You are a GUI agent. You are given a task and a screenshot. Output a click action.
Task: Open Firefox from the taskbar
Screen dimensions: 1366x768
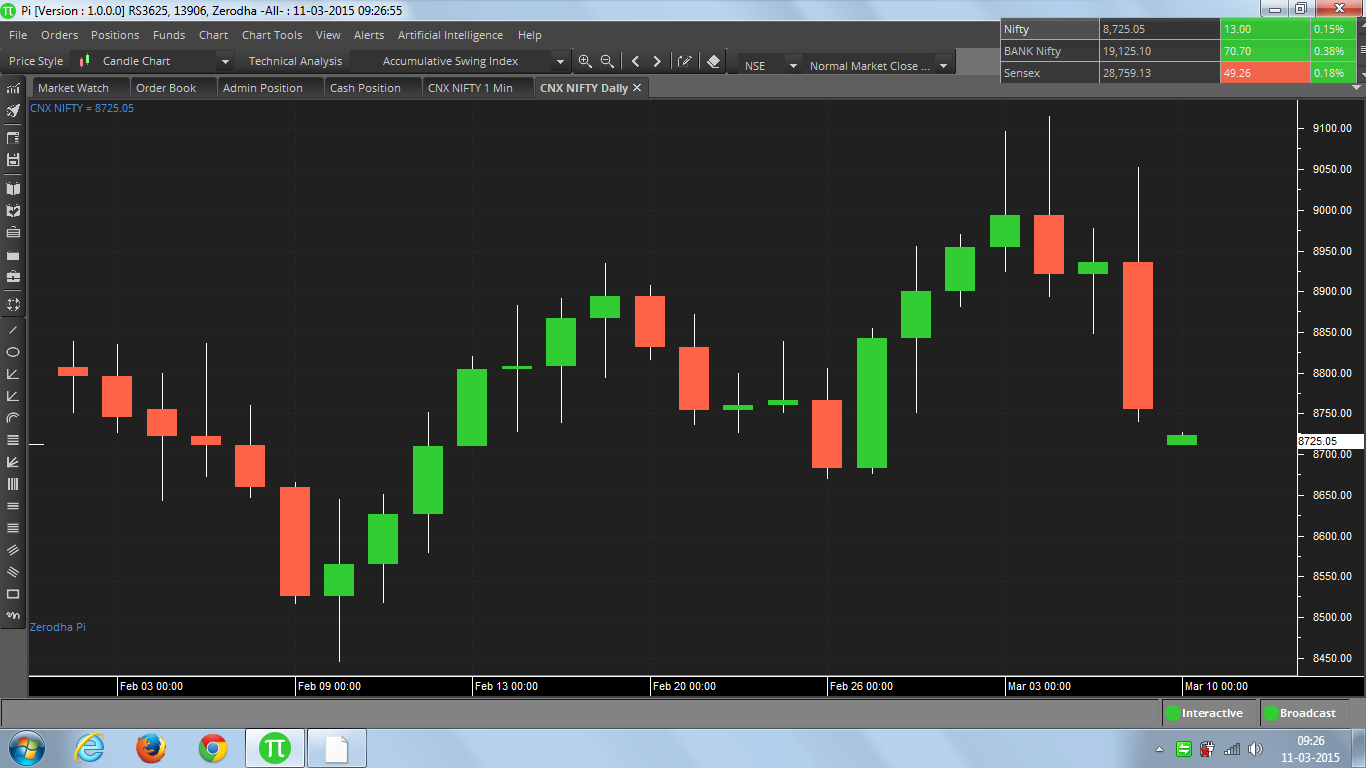click(x=151, y=747)
